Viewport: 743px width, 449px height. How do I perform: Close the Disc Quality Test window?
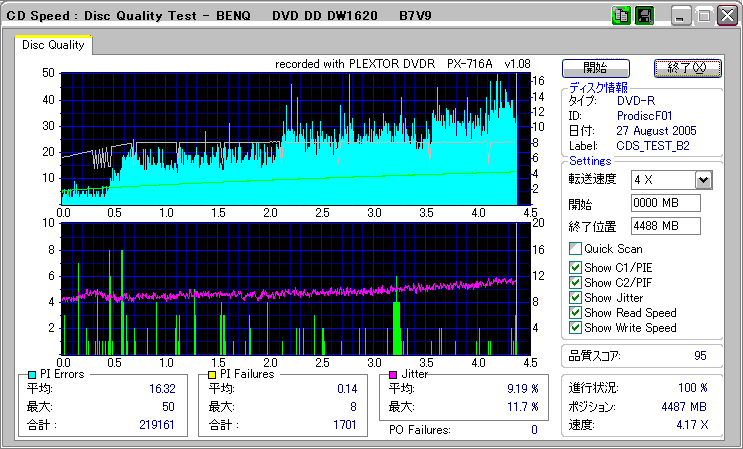tap(727, 15)
